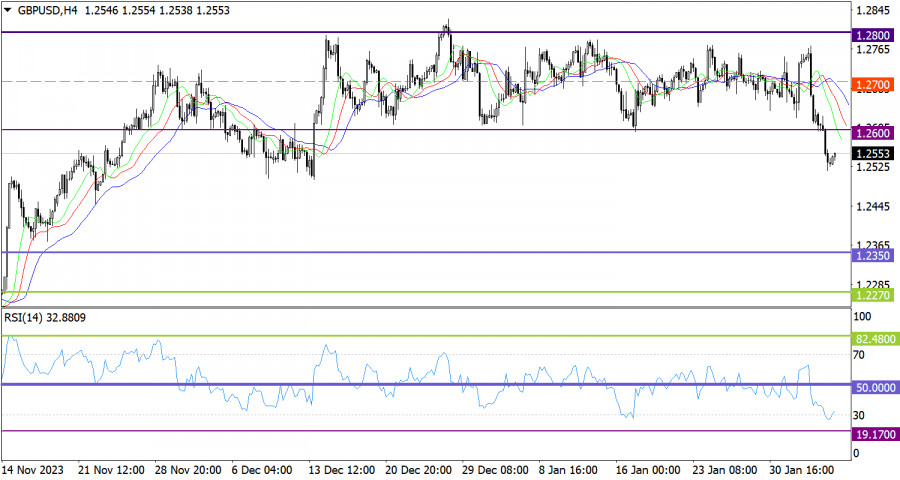The image size is (900, 480).
Task: Select the 1.2350 blue support label
Action: tap(873, 256)
